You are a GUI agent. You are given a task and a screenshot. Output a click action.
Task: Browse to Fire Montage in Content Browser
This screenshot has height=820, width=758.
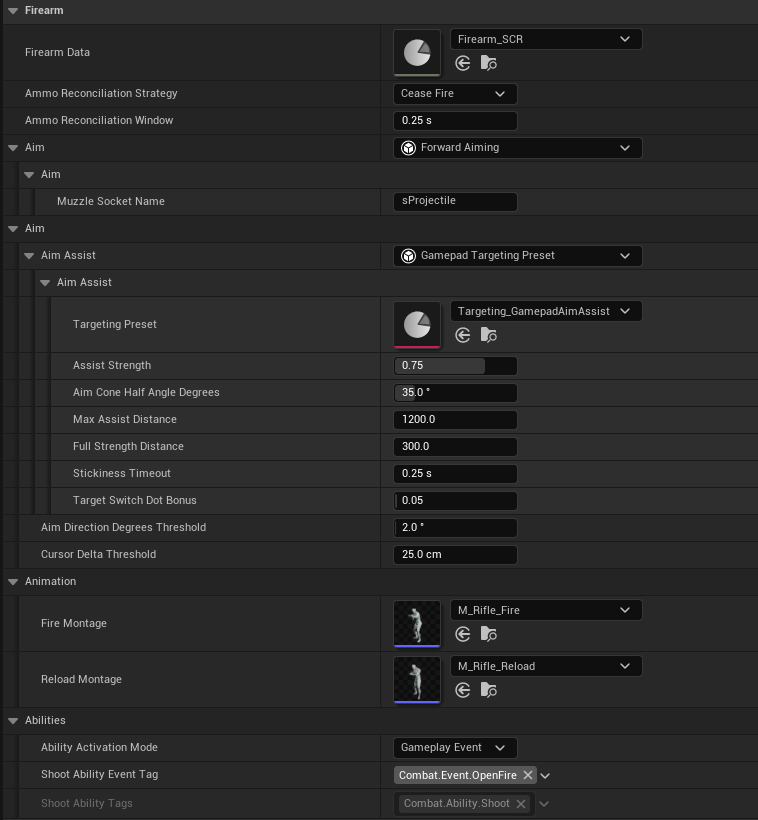(488, 634)
